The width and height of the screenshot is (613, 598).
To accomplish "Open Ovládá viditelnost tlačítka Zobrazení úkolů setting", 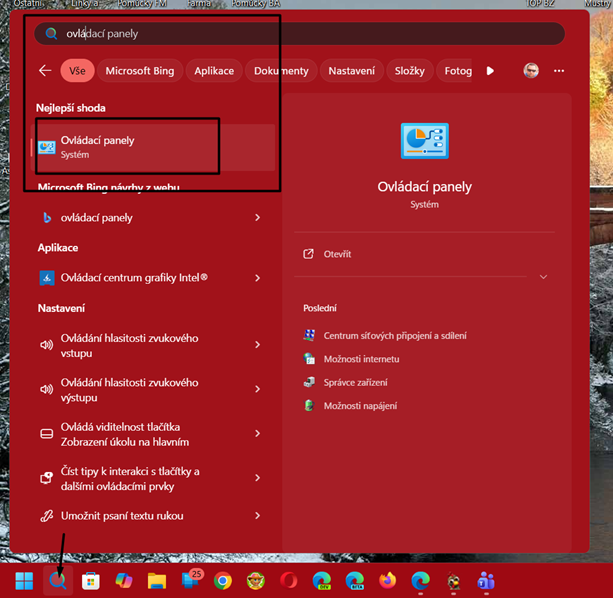I will pyautogui.click(x=125, y=434).
